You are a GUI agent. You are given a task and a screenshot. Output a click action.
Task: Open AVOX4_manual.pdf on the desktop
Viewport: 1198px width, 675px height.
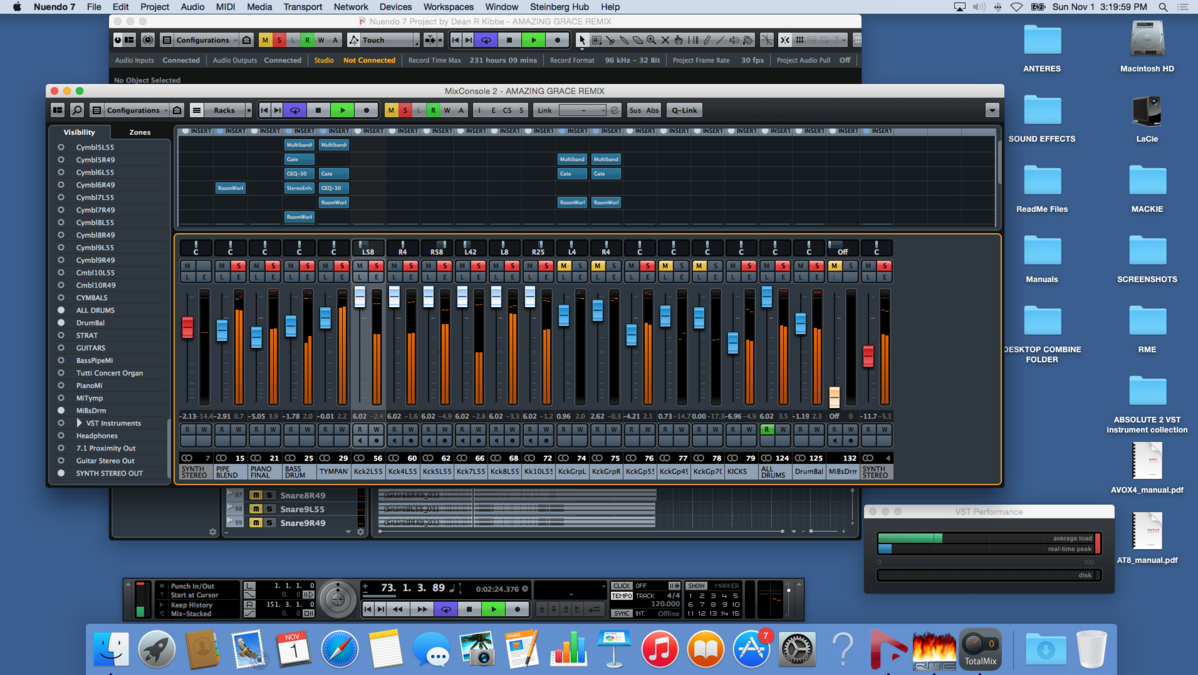[1147, 468]
